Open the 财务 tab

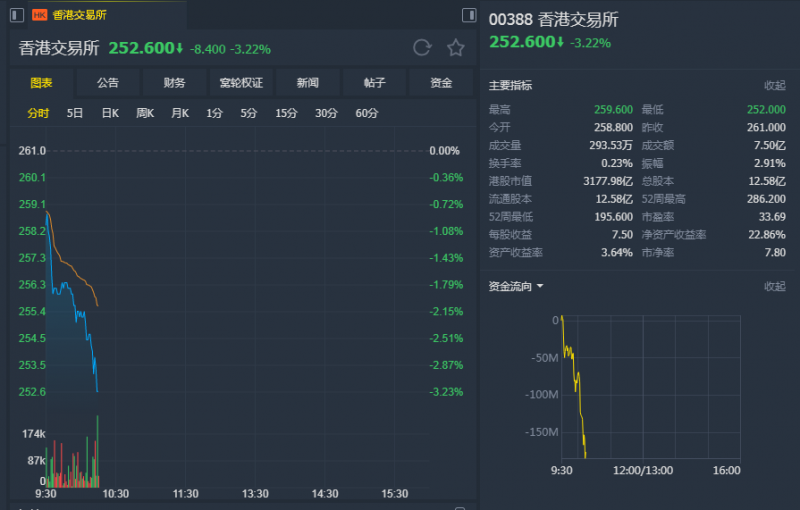coord(174,83)
